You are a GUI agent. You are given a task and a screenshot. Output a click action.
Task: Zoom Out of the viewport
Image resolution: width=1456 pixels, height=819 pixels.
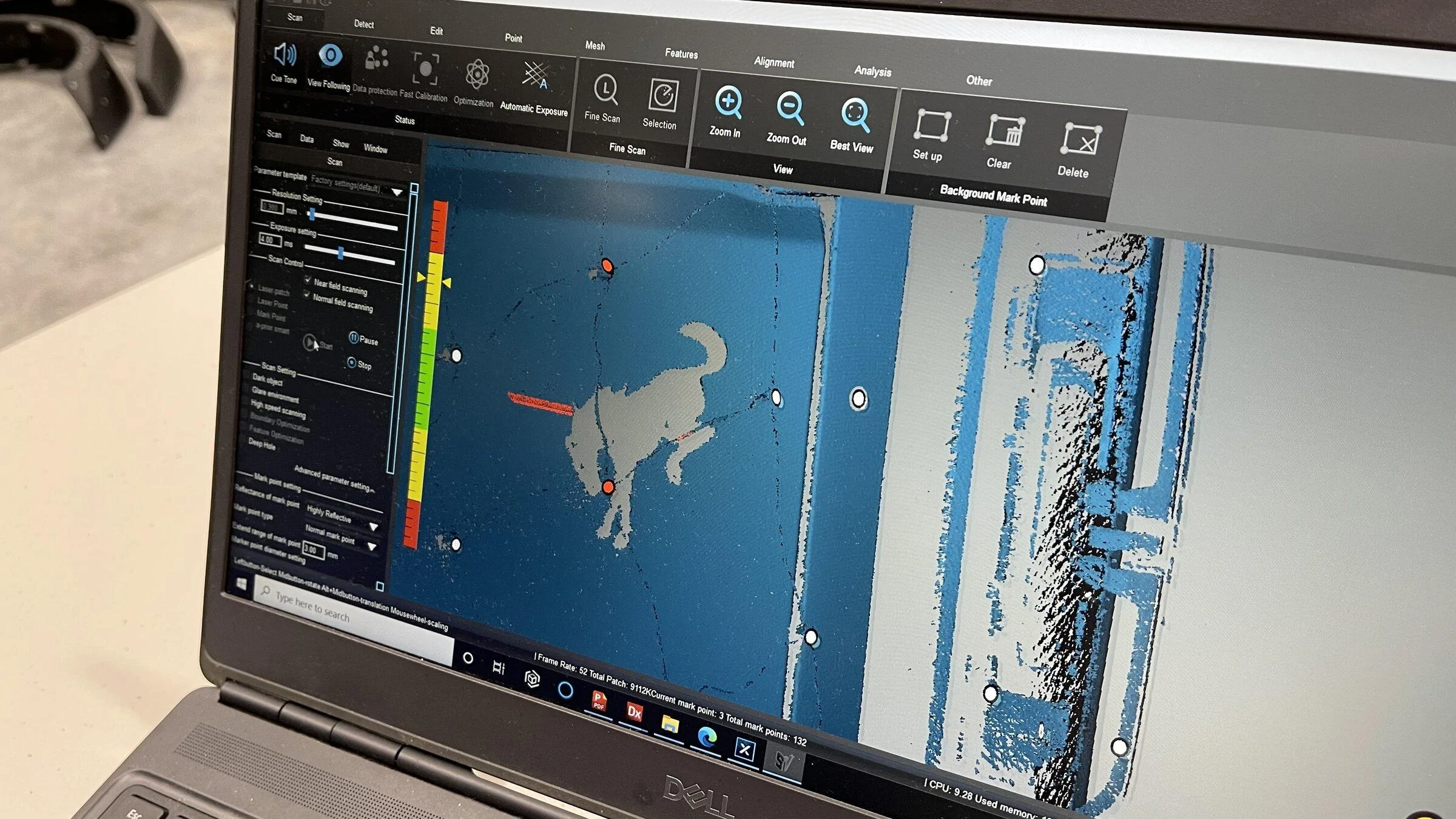tap(790, 109)
